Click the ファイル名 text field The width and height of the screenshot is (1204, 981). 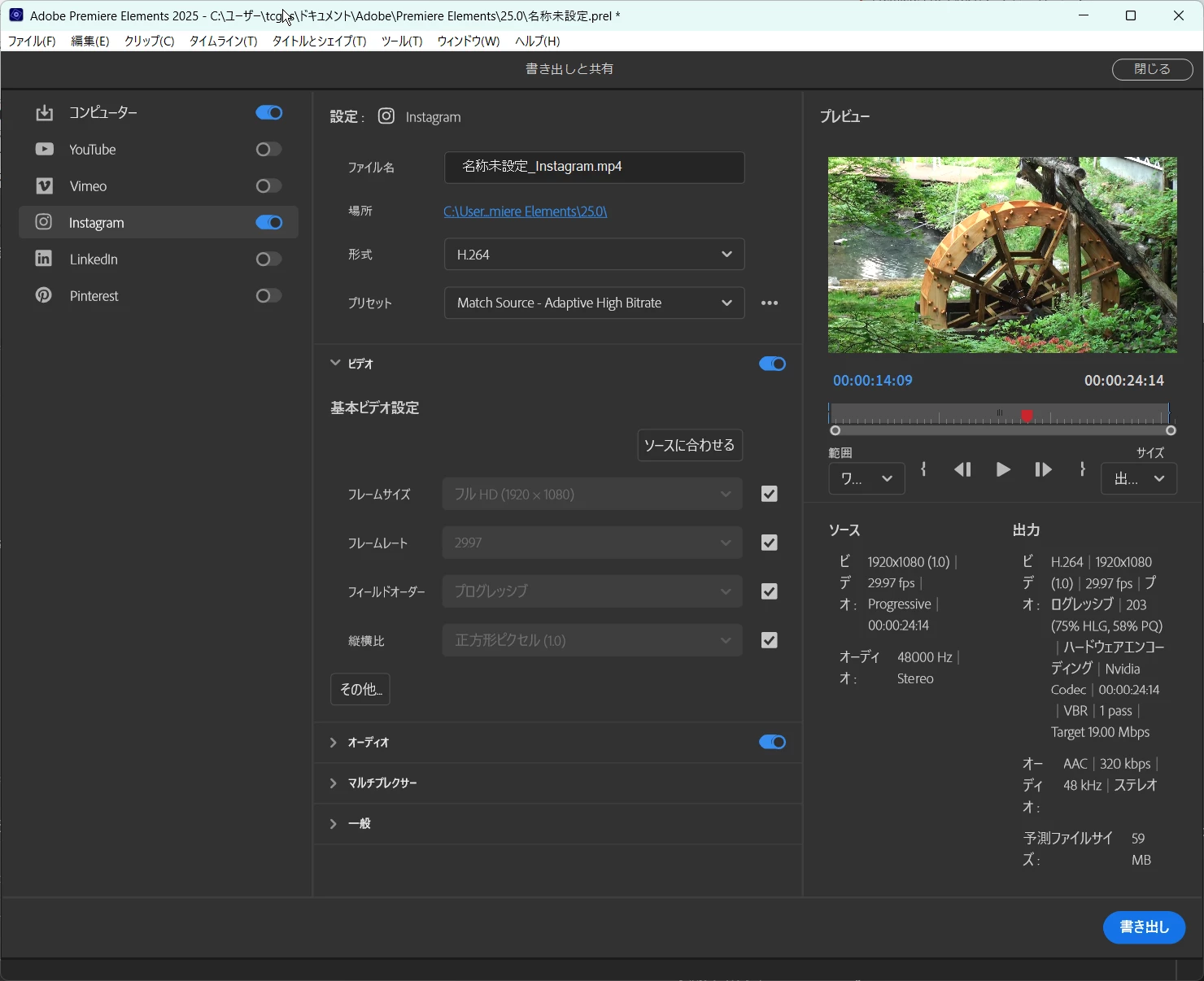(x=594, y=167)
